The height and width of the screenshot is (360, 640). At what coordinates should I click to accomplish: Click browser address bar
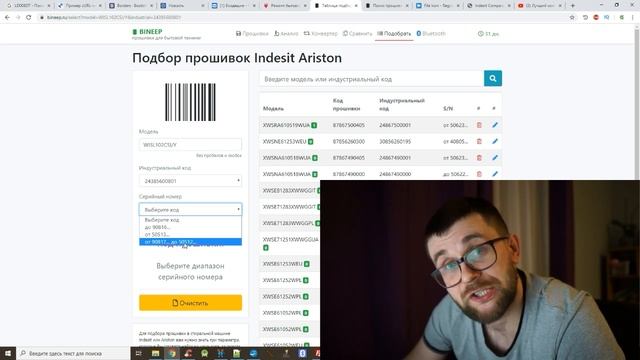tap(302, 17)
